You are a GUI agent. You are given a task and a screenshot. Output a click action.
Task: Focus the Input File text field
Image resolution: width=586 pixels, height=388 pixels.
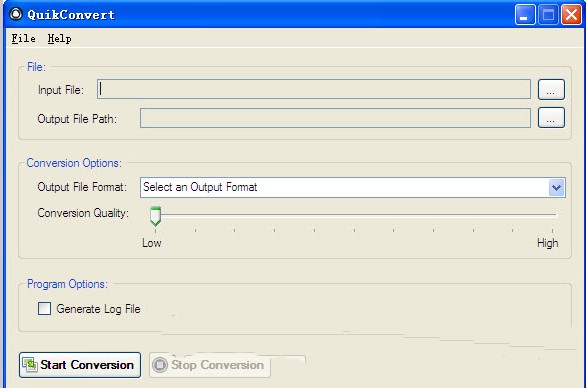(314, 89)
